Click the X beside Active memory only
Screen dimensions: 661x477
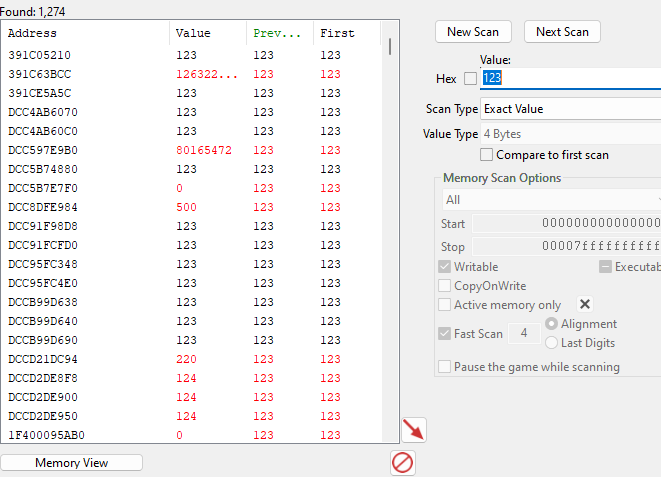pyautogui.click(x=585, y=305)
